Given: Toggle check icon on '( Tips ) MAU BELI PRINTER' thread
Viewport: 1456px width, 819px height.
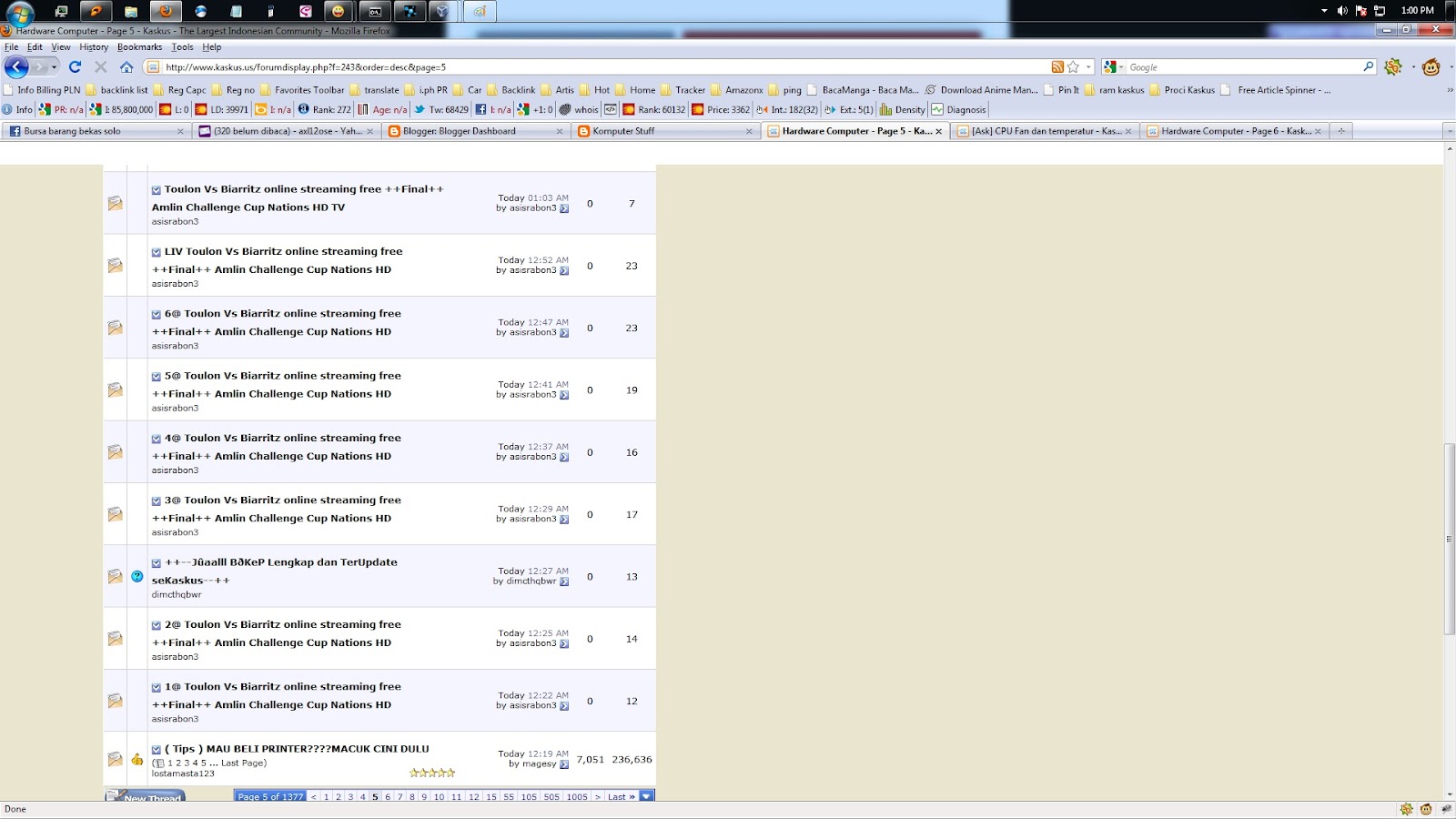Looking at the screenshot, I should (x=157, y=750).
